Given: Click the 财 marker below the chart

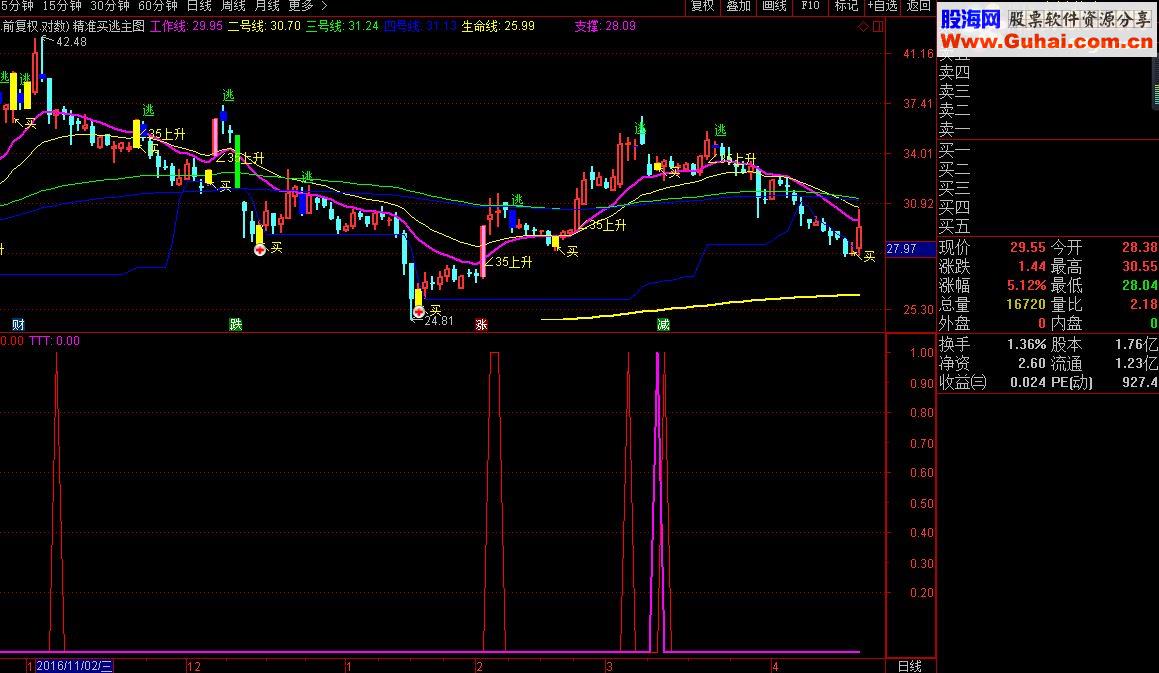Looking at the screenshot, I should point(18,325).
